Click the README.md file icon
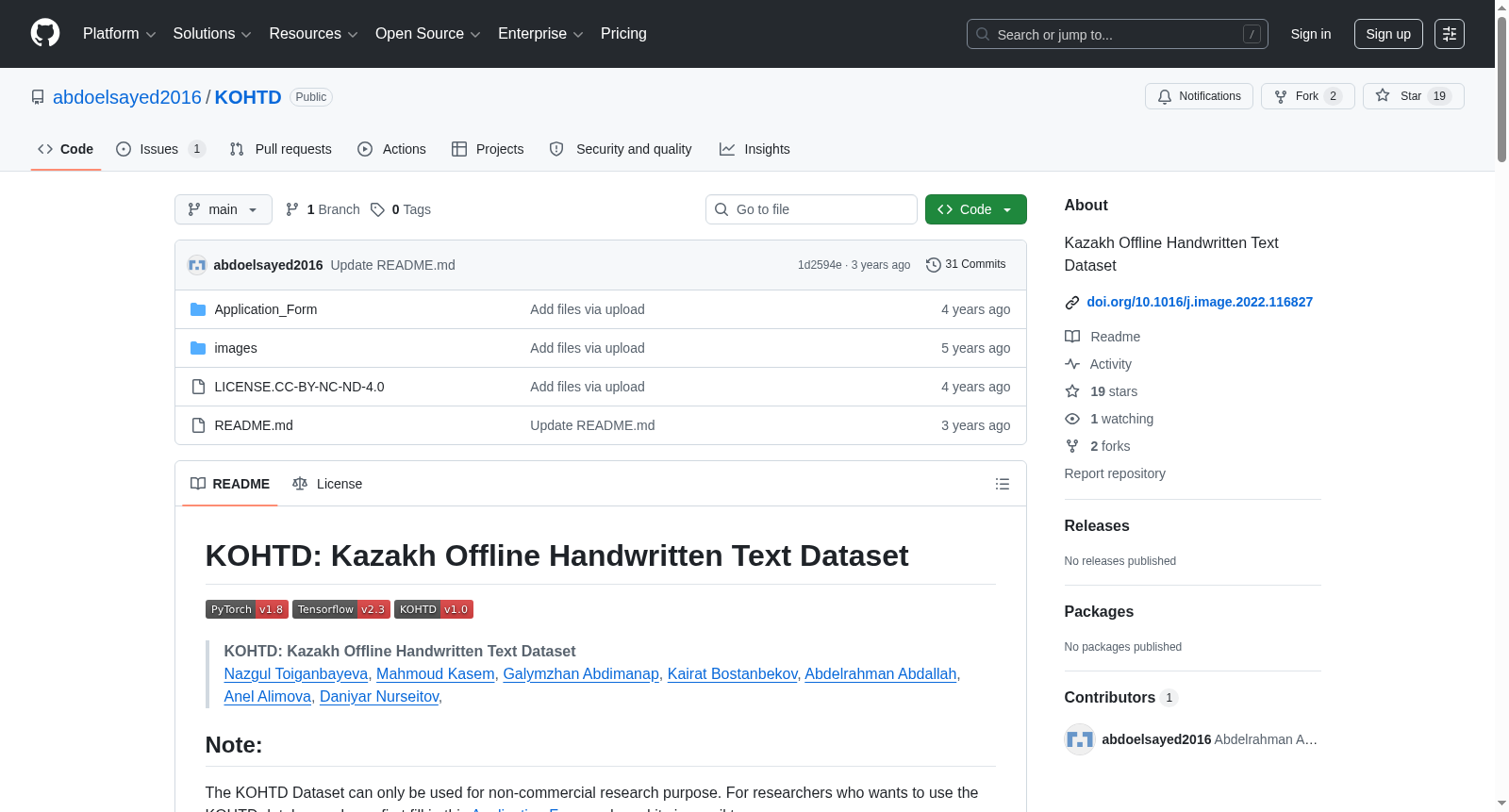The image size is (1509, 812). click(198, 425)
